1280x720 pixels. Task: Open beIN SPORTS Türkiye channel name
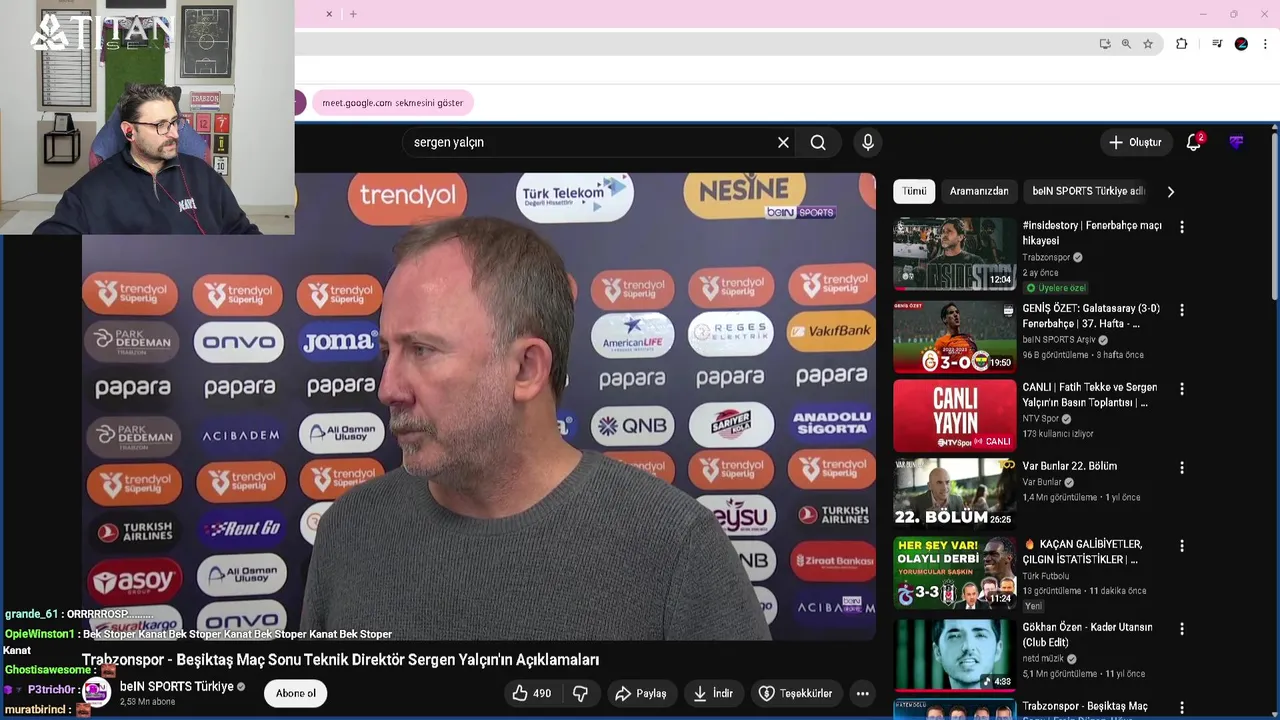176,687
